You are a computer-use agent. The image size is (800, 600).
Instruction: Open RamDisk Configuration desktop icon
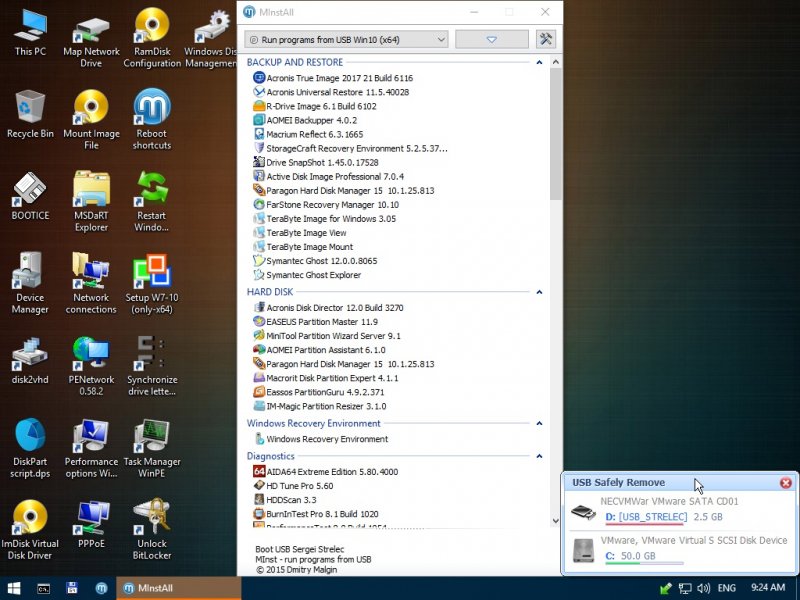click(x=152, y=37)
